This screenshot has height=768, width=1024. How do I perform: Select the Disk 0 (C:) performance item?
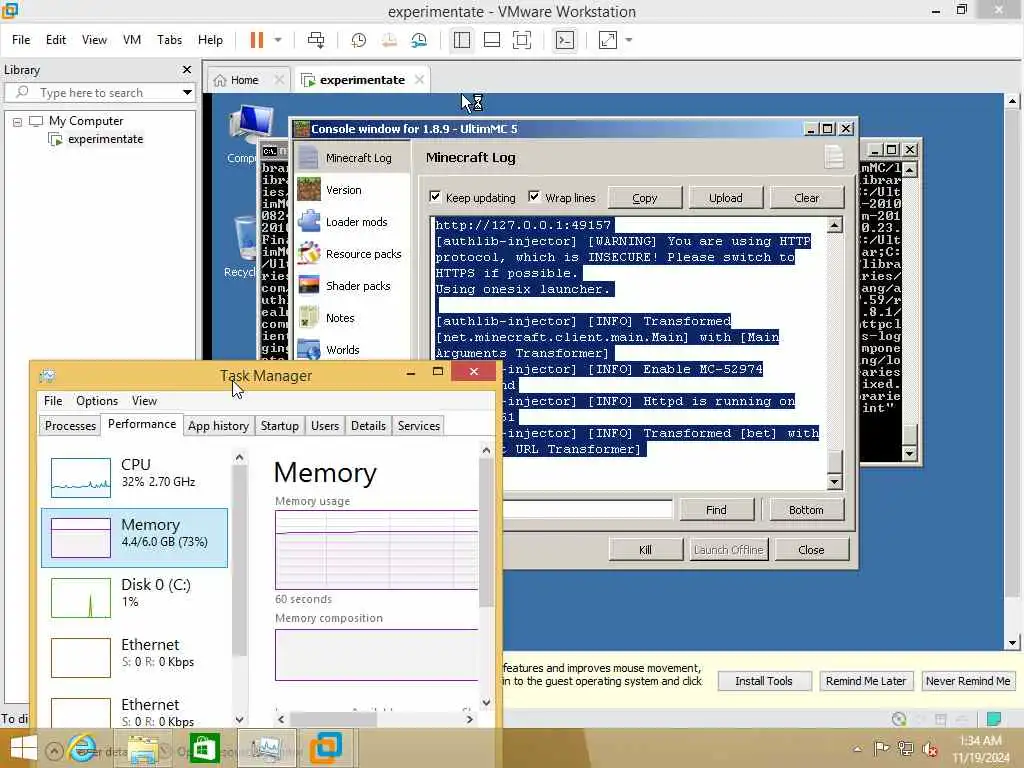coord(135,598)
